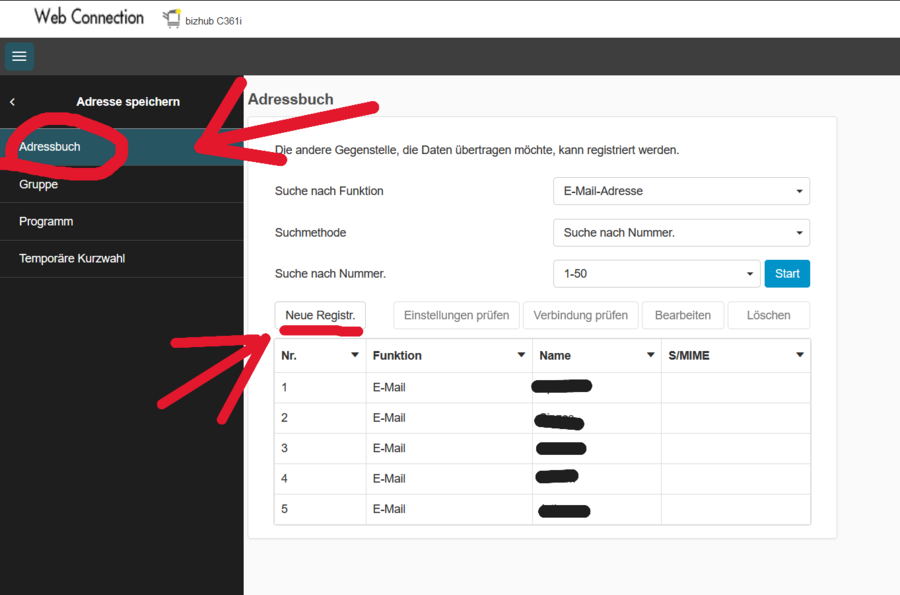
Task: Select Adressbuch in the sidebar
Action: click(x=50, y=147)
